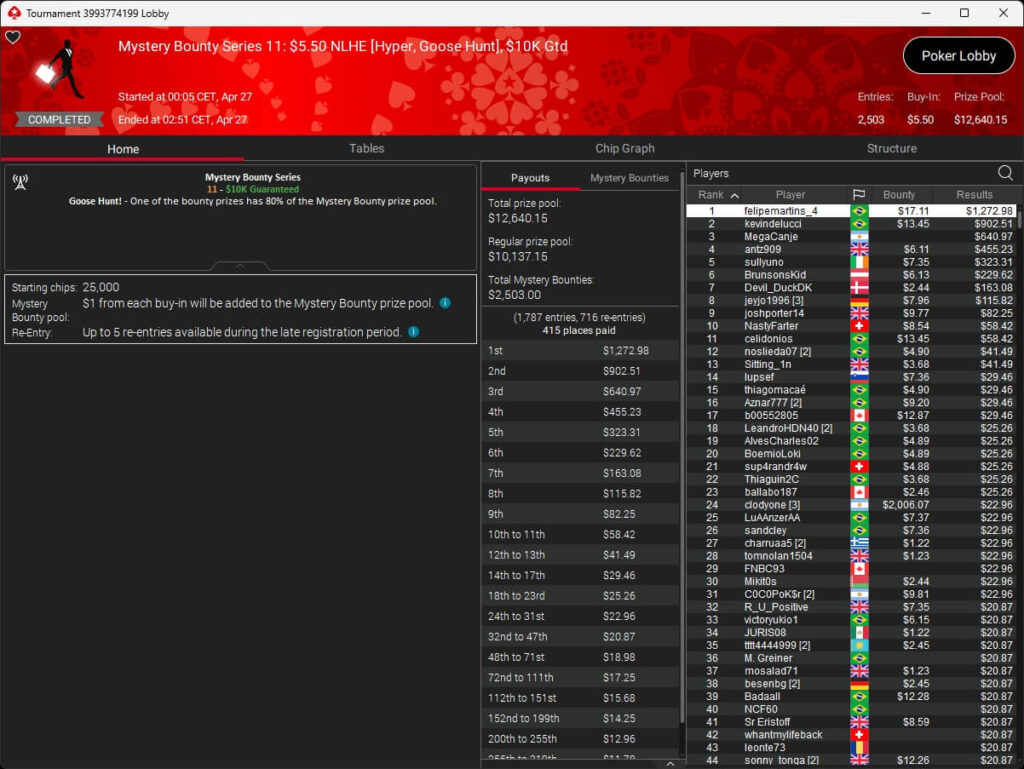This screenshot has height=769, width=1024.
Task: Sort the player list by Results
Action: [x=973, y=195]
